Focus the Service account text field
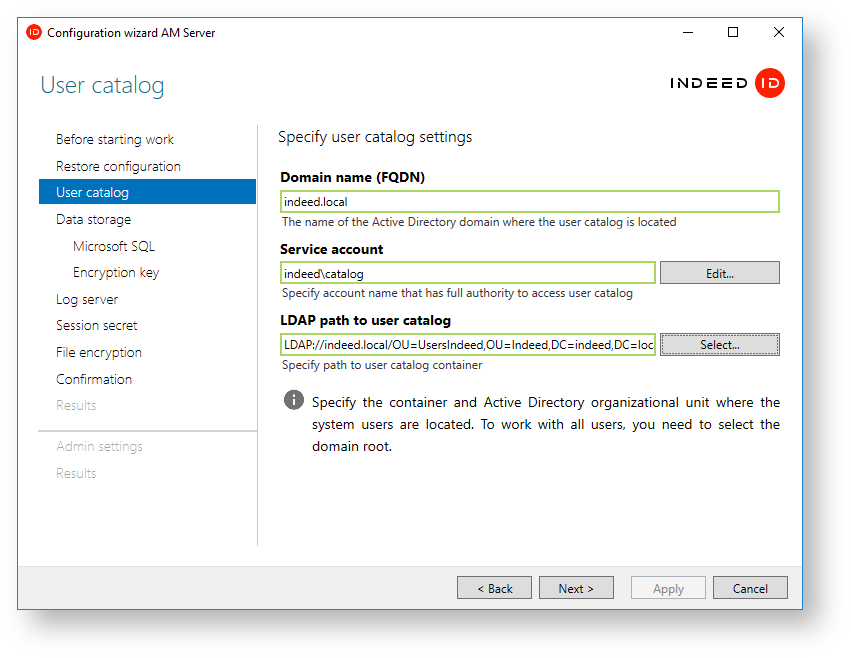Viewport: 851px width, 658px height. click(x=467, y=273)
